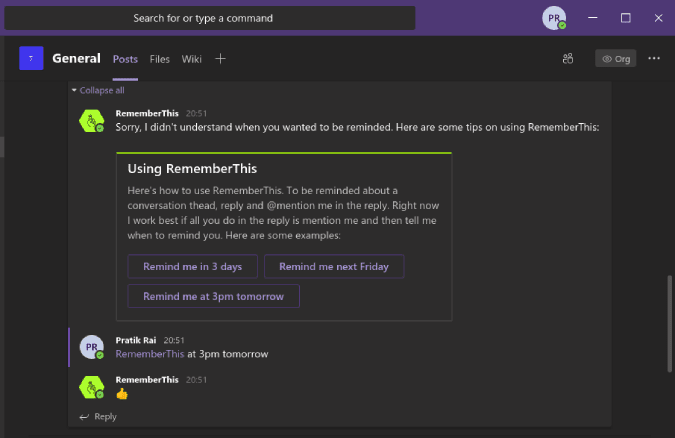Click the thumbs-up emoji message
The height and width of the screenshot is (438, 675).
click(x=122, y=394)
